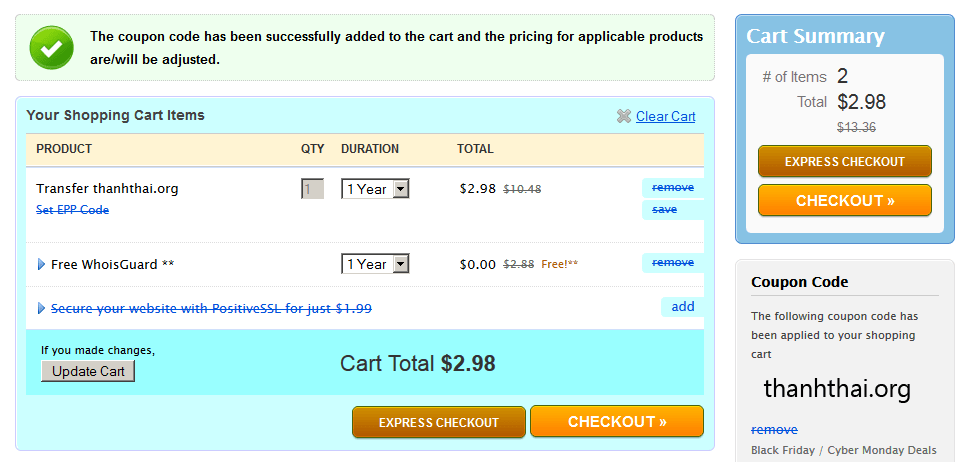The width and height of the screenshot is (972, 462).
Task: Click the Set EPP Code link
Action: [x=72, y=210]
